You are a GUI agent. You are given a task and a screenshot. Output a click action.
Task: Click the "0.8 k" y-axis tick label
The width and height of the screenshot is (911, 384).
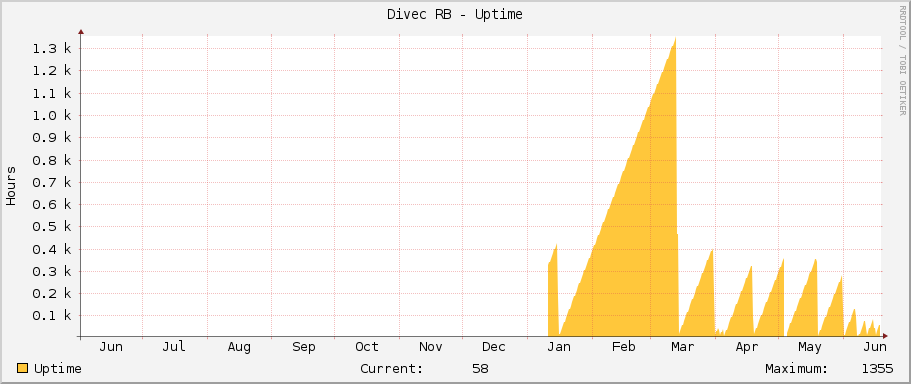pos(52,160)
